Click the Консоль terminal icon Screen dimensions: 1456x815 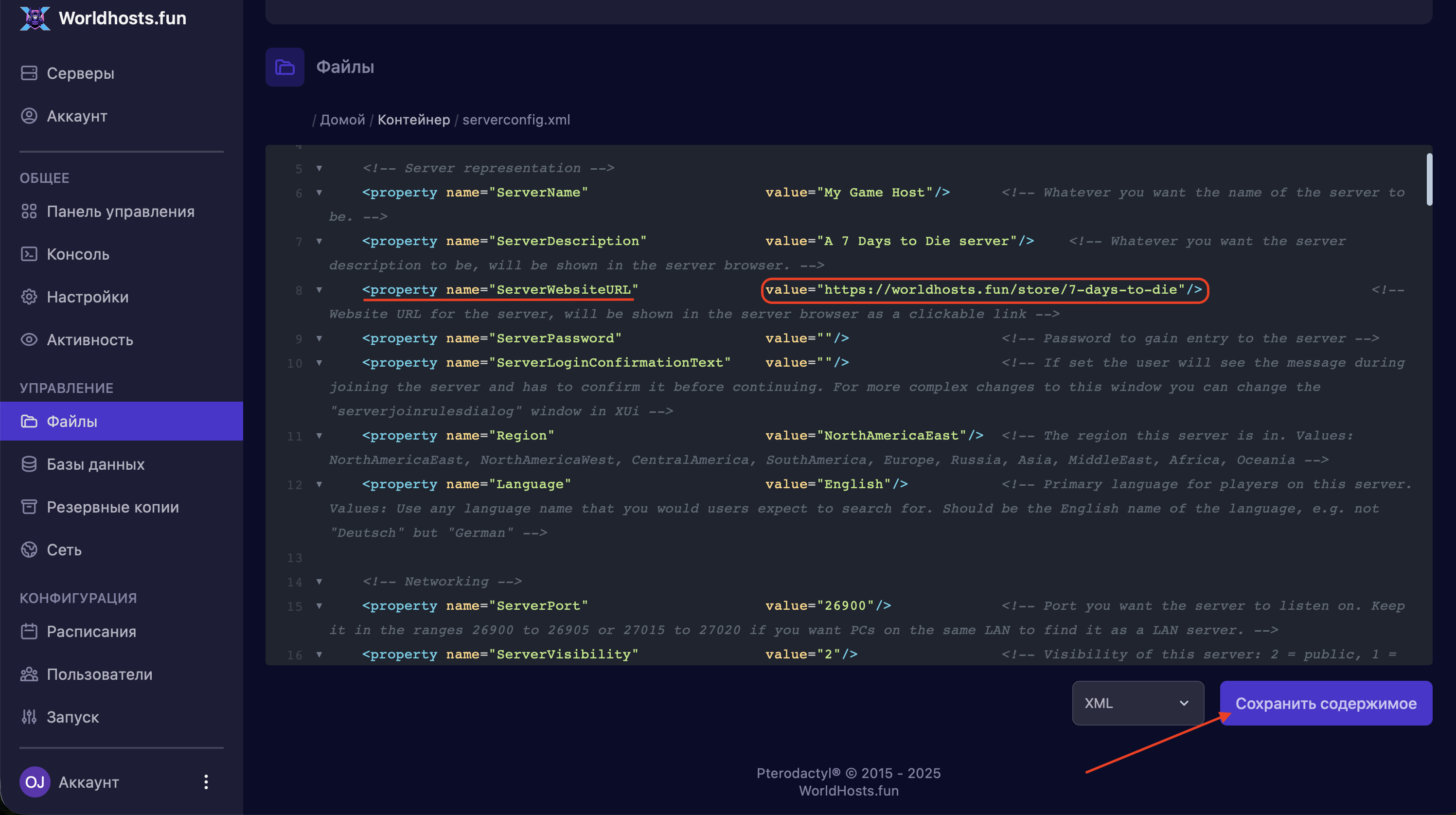pos(29,254)
